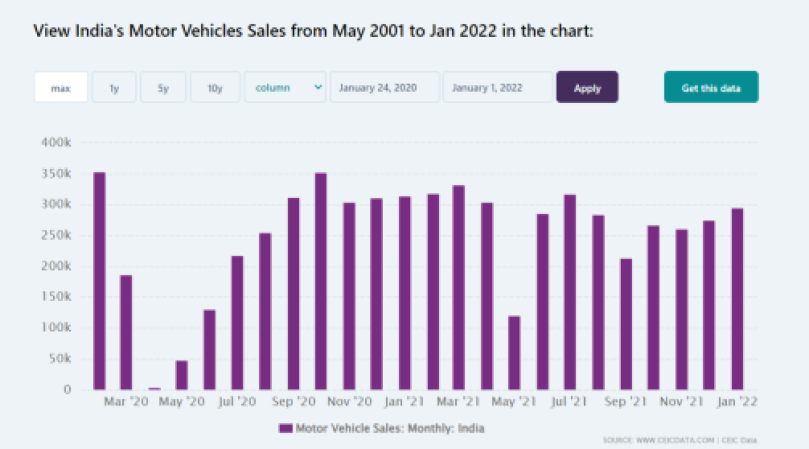Click the Jul '21 x-axis label
Image resolution: width=809 pixels, height=449 pixels.
[x=569, y=402]
